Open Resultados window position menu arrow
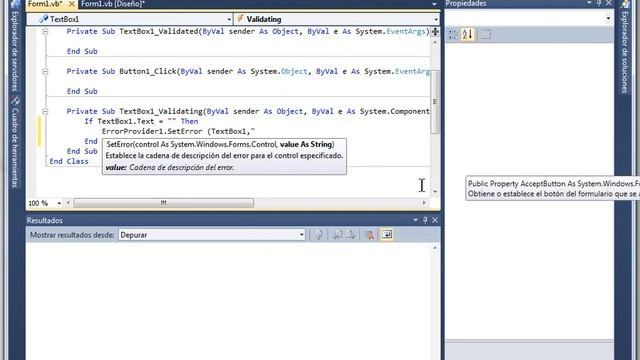Image resolution: width=640 pixels, height=360 pixels. click(416, 220)
